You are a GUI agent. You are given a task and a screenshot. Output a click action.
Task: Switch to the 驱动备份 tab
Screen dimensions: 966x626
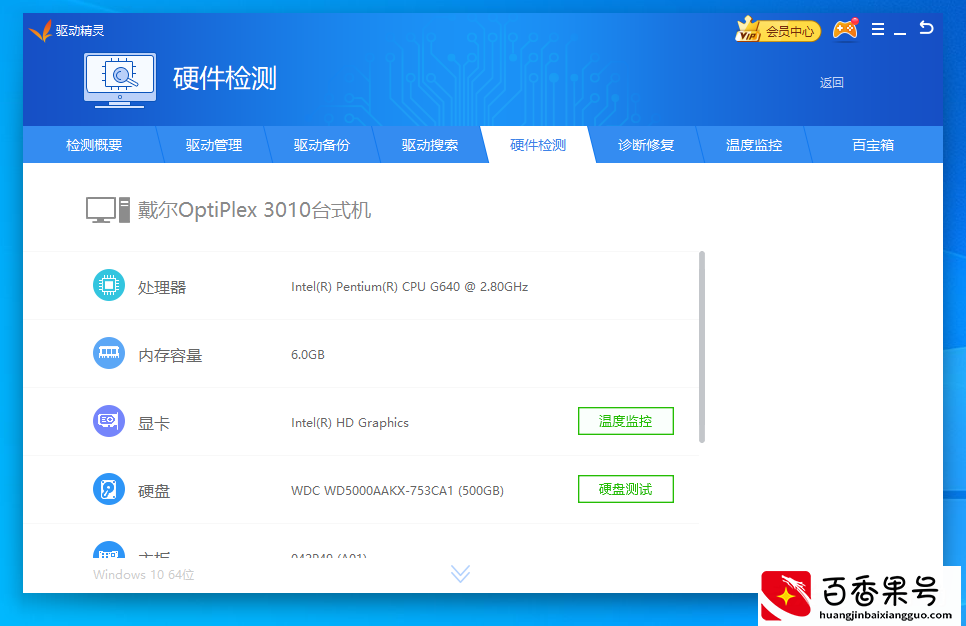(322, 145)
